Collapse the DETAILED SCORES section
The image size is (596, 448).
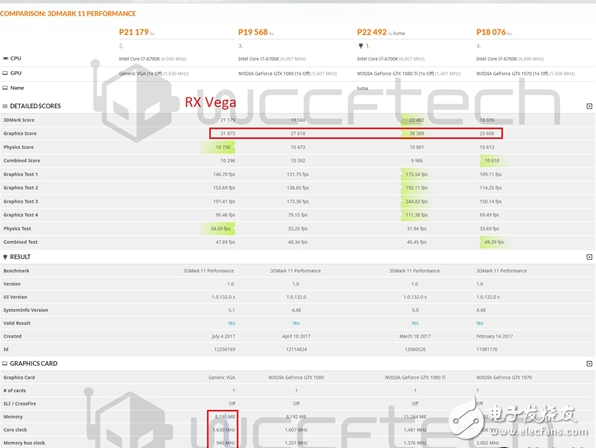(589, 106)
